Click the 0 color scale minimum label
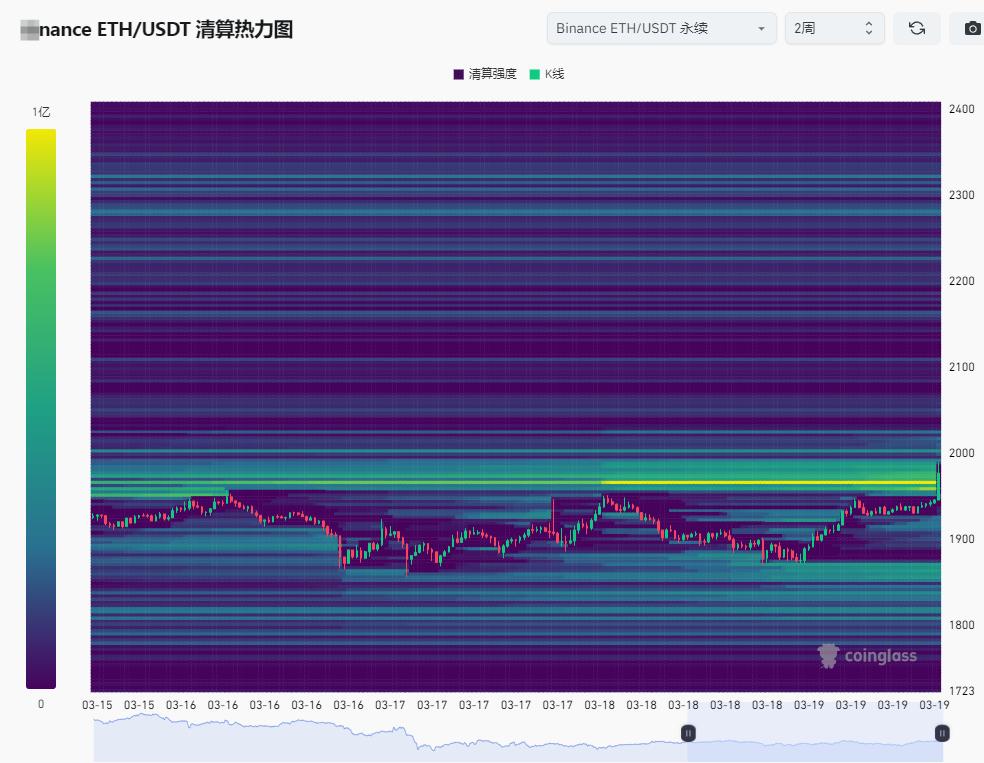984x763 pixels. 41,704
